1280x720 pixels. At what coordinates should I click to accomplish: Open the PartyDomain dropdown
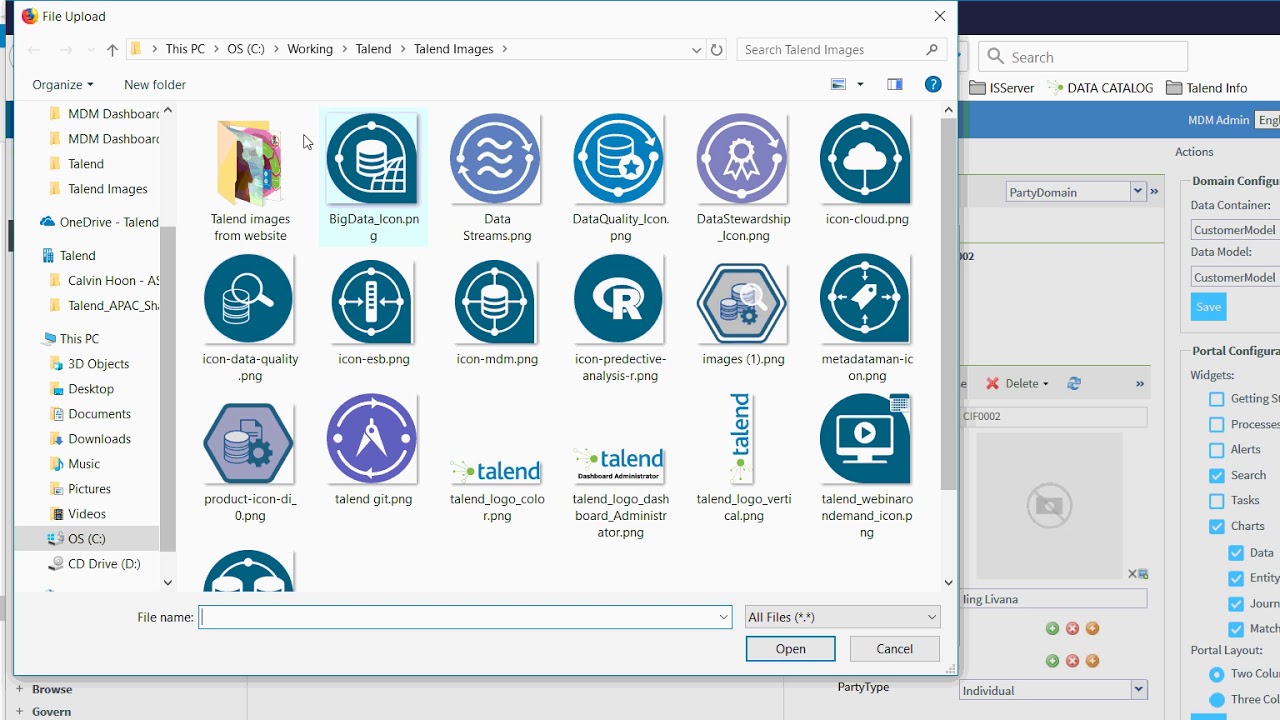click(1137, 191)
